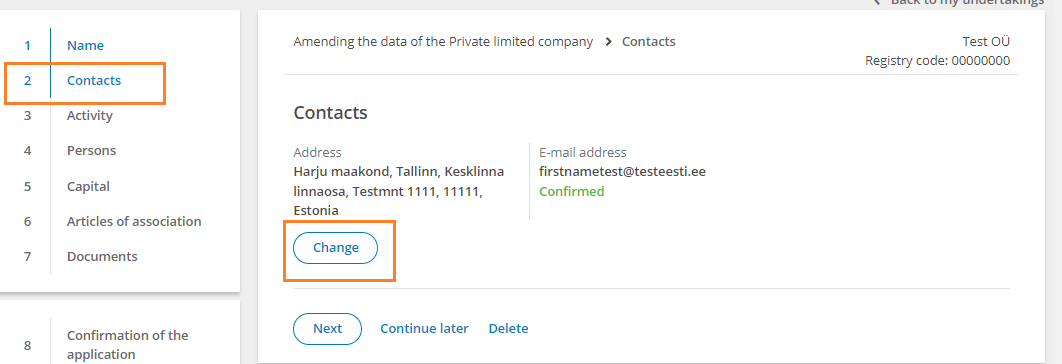
Task: Click the Contacts breadcrumb item
Action: 649,41
